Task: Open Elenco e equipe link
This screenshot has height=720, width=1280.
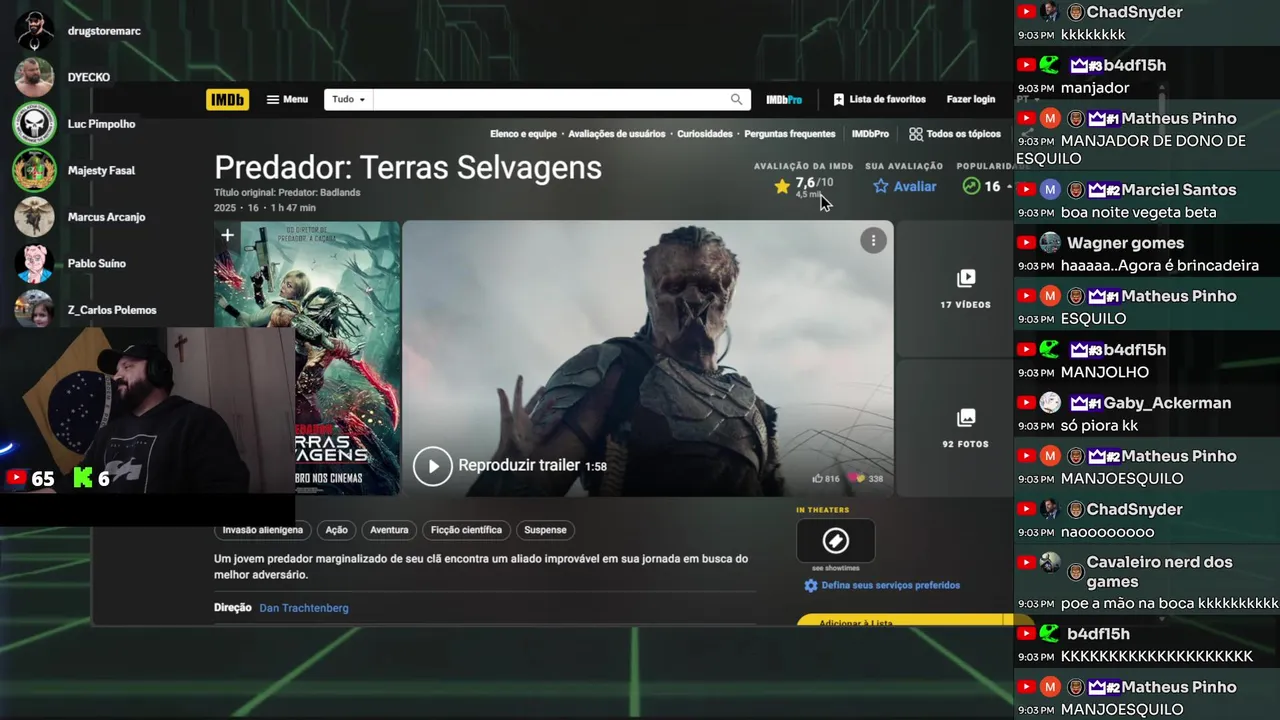Action: tap(523, 134)
